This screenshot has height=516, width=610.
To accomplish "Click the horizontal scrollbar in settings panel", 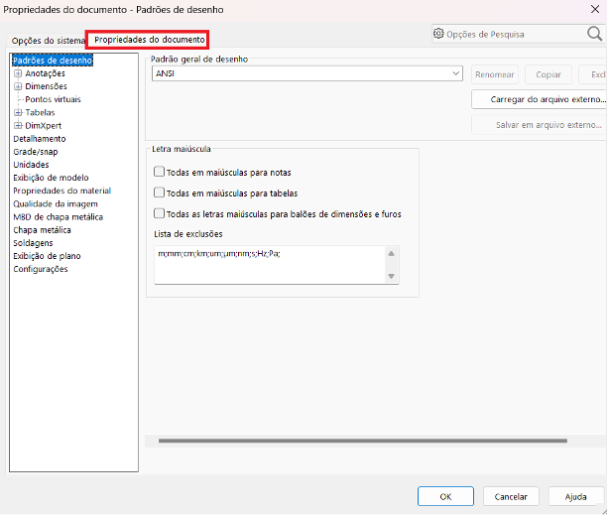I will click(362, 440).
